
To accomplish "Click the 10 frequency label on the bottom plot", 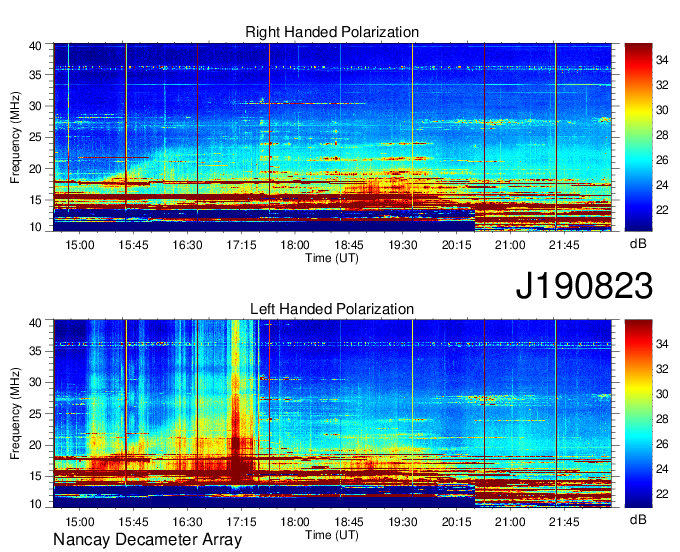I will [x=35, y=504].
